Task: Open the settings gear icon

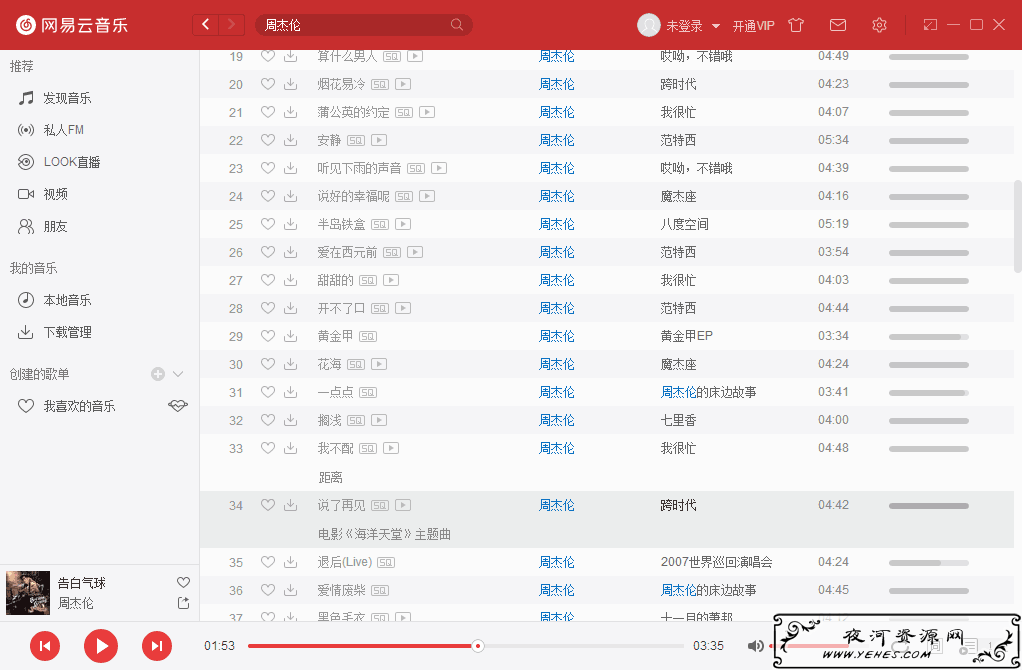Action: coord(879,25)
